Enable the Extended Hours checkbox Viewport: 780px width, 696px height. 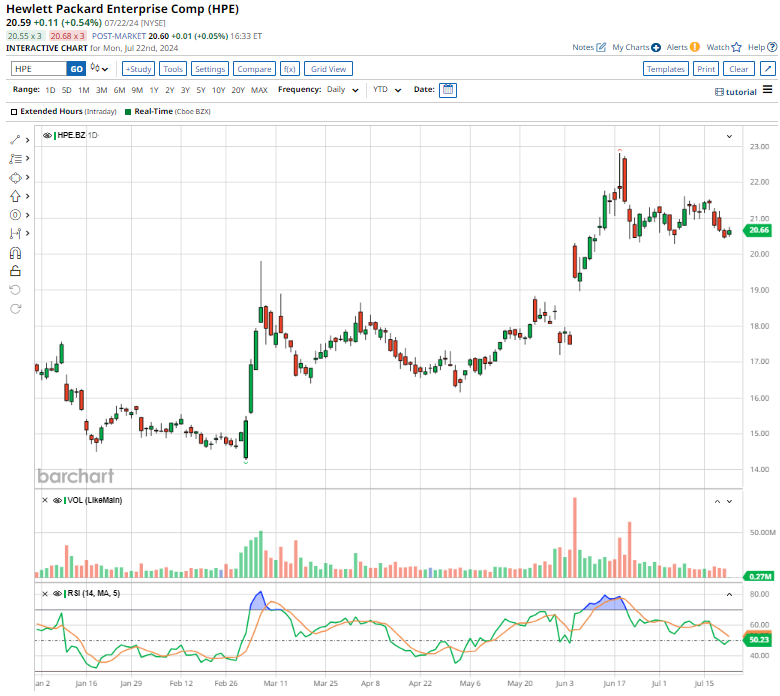pos(14,111)
